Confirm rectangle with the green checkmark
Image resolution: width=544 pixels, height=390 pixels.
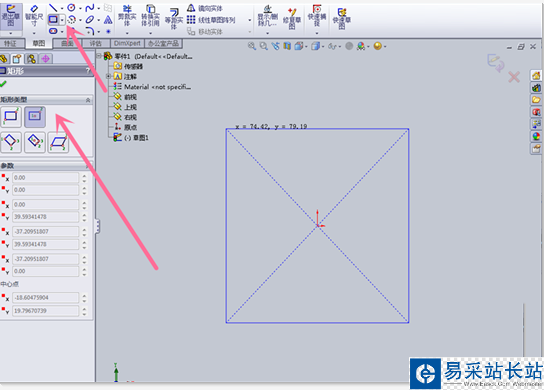[x=3, y=84]
